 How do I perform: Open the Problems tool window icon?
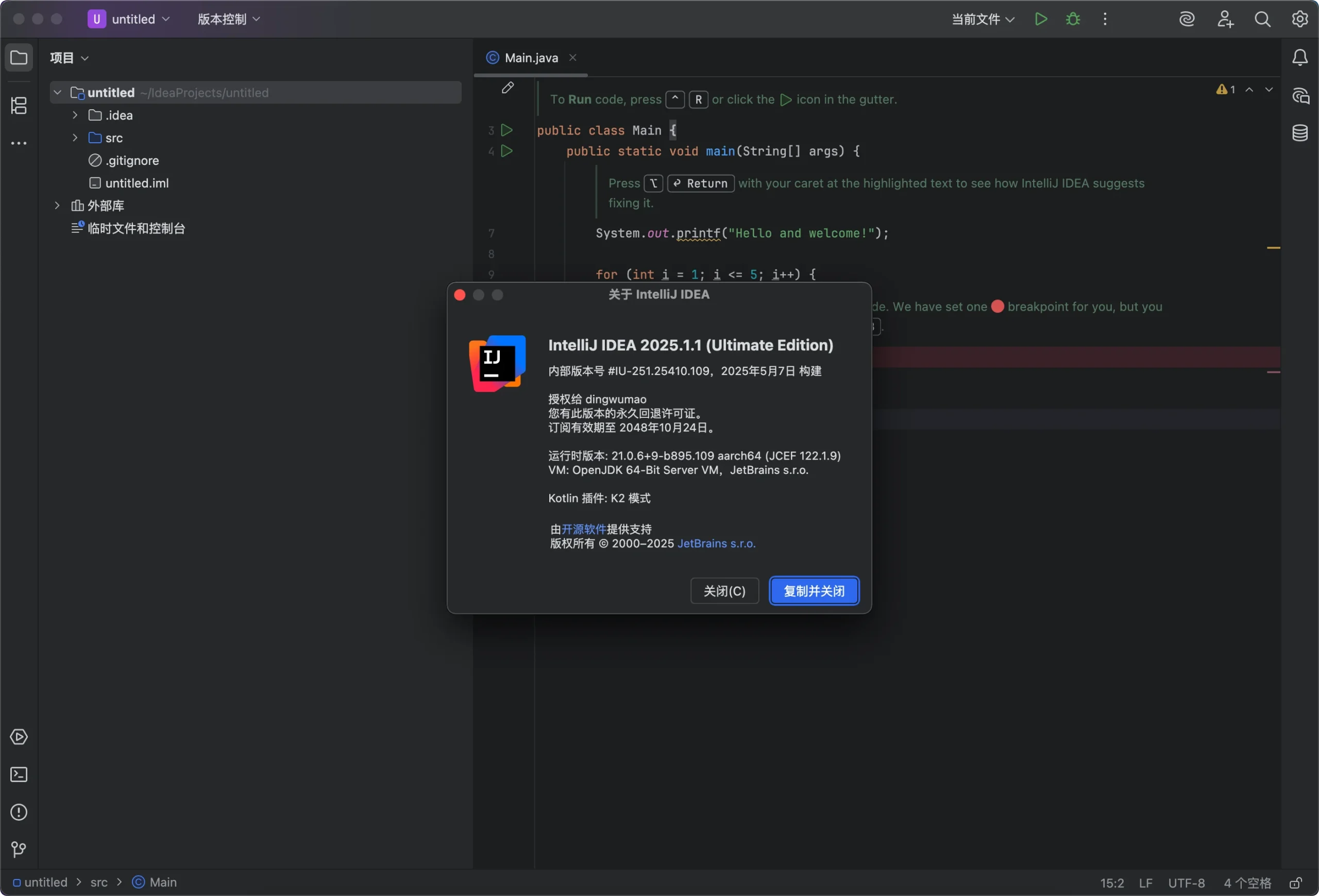pyautogui.click(x=19, y=812)
